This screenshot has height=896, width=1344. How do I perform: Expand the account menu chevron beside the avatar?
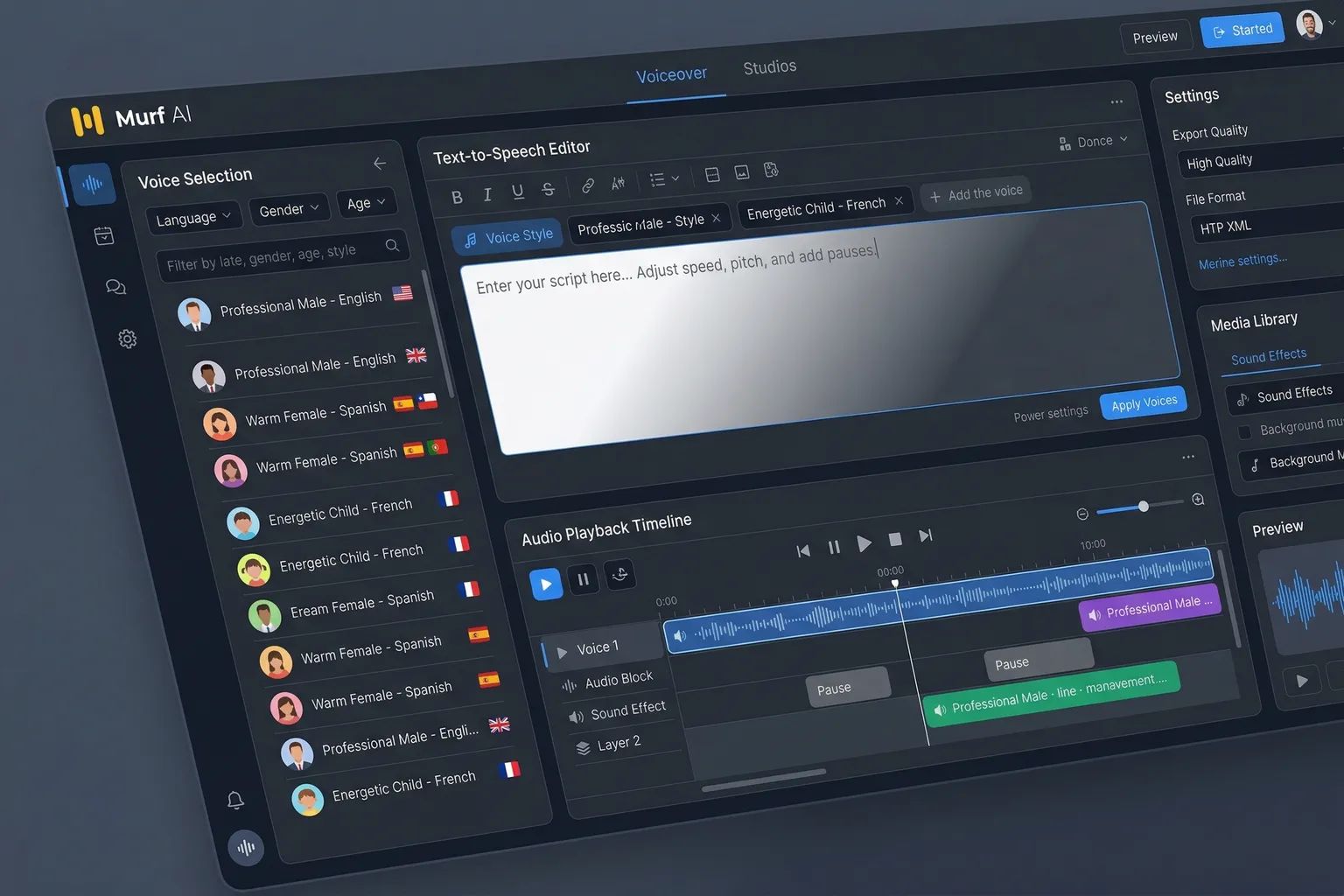(1332, 24)
